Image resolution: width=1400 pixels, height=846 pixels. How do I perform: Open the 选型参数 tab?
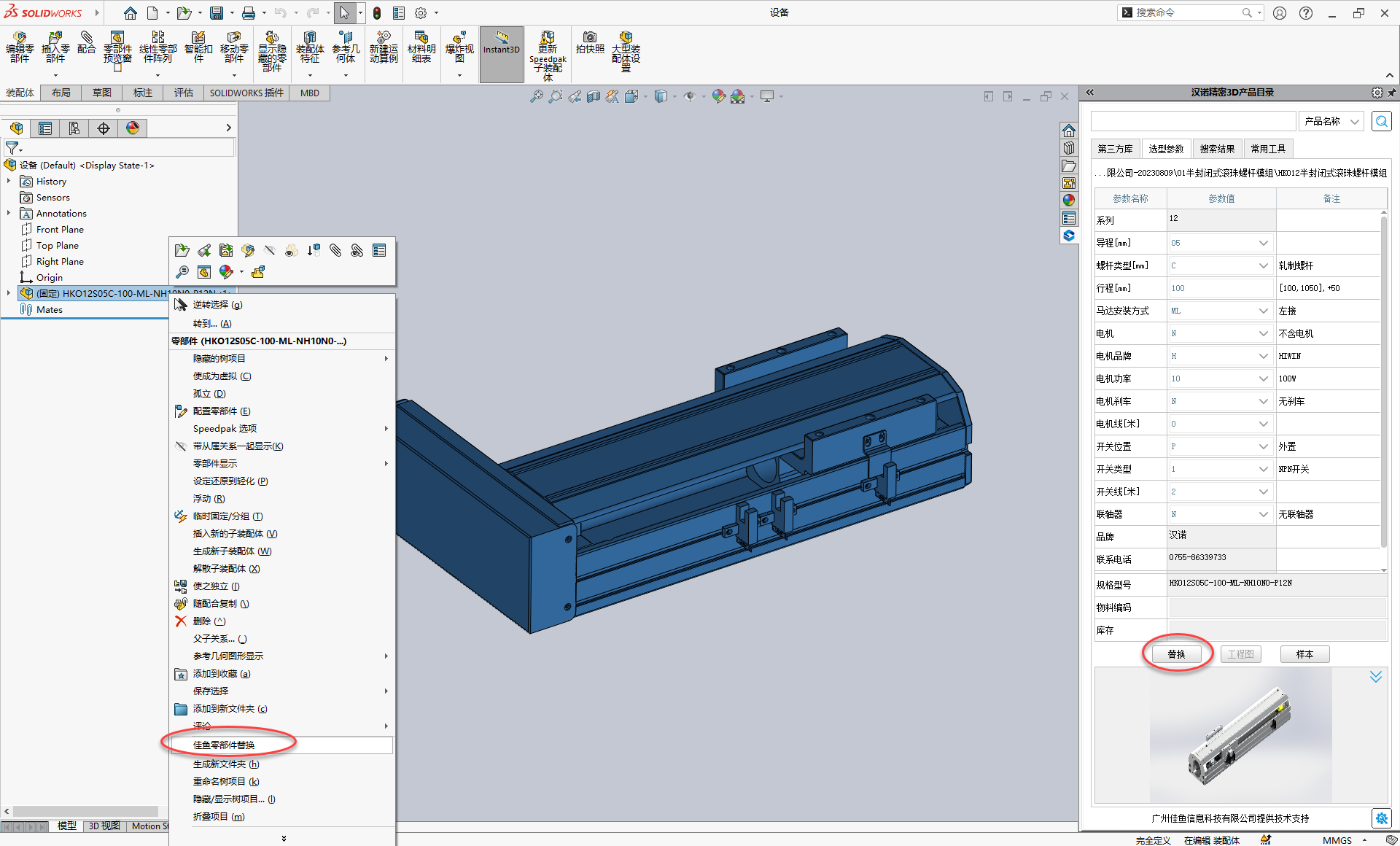[x=1167, y=149]
